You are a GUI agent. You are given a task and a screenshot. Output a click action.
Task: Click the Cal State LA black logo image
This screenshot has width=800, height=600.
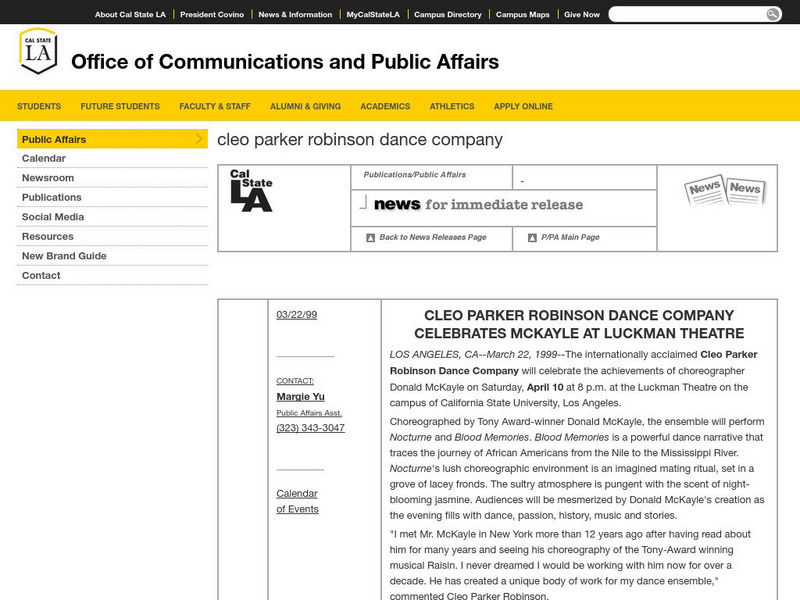tap(251, 190)
